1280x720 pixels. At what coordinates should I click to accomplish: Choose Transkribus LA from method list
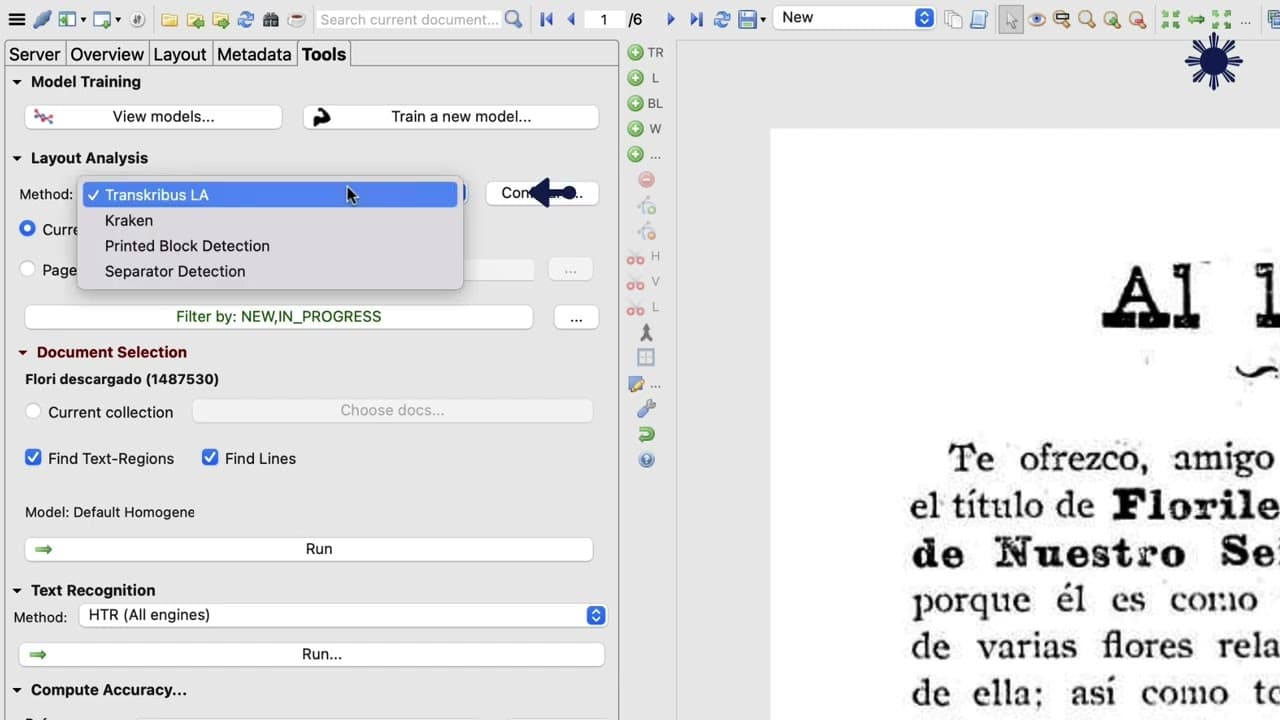[x=270, y=195]
